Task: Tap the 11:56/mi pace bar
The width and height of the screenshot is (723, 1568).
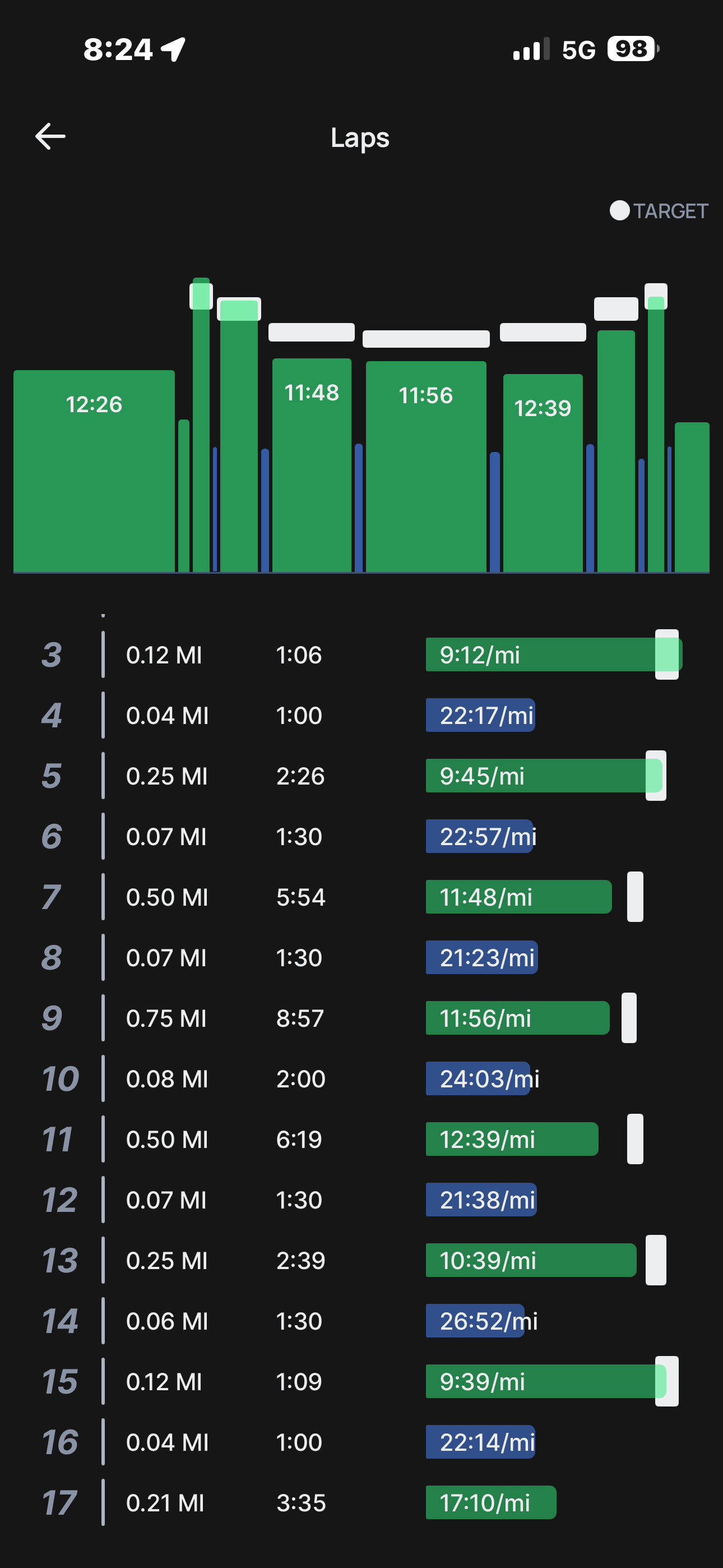Action: (x=517, y=1018)
